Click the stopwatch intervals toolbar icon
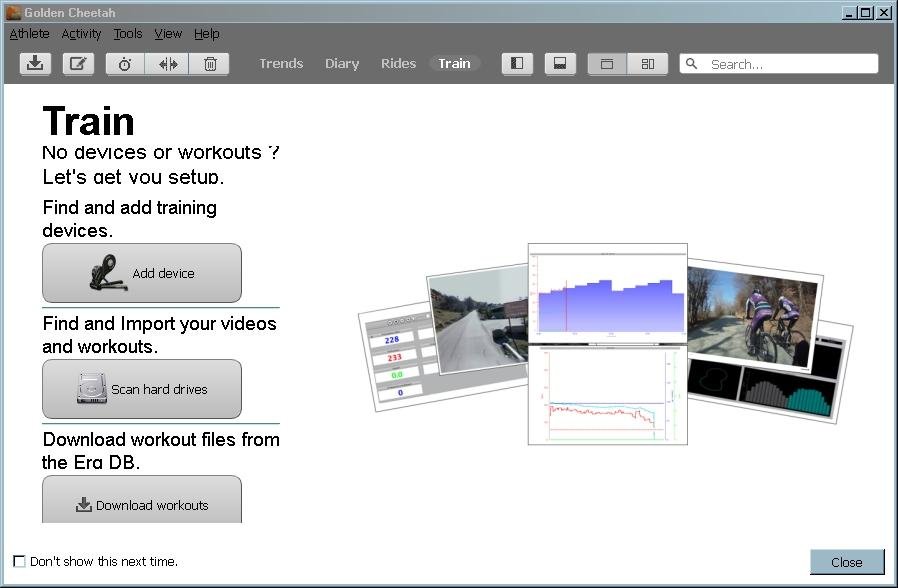Viewport: 898px width, 588px height. coord(125,64)
